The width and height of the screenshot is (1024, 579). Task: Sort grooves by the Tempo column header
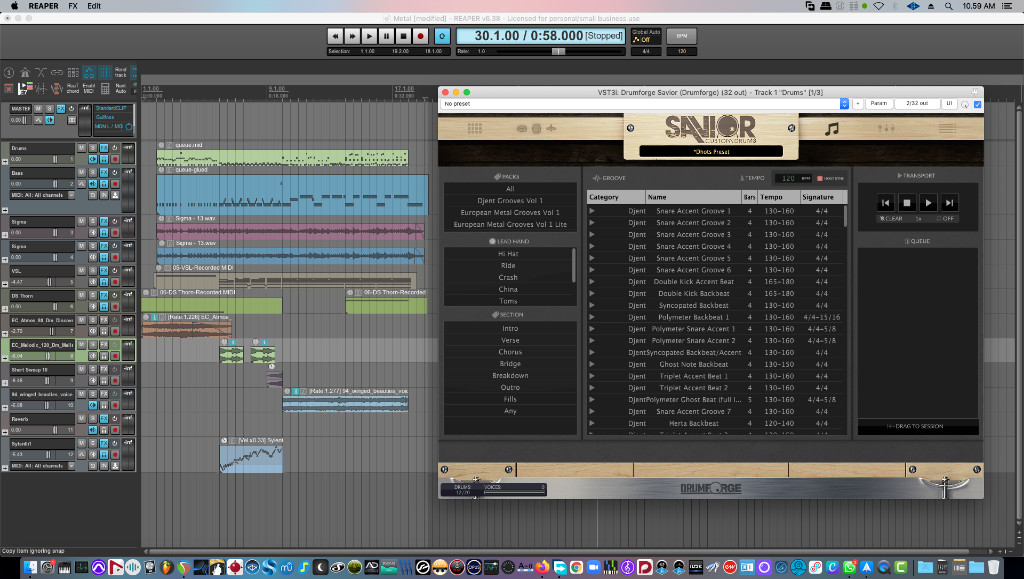(x=778, y=197)
